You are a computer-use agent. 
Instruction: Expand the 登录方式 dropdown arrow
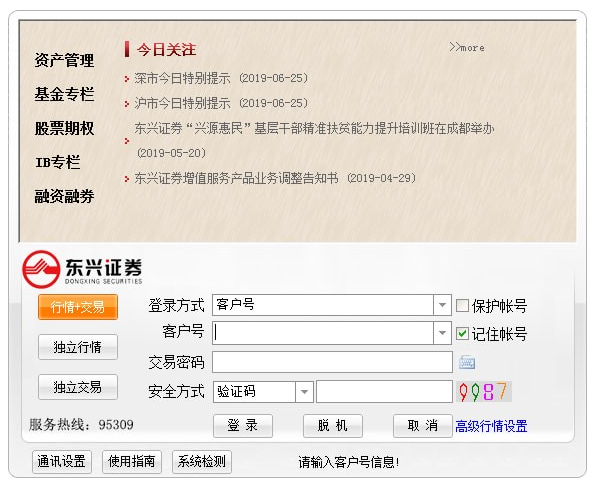442,305
